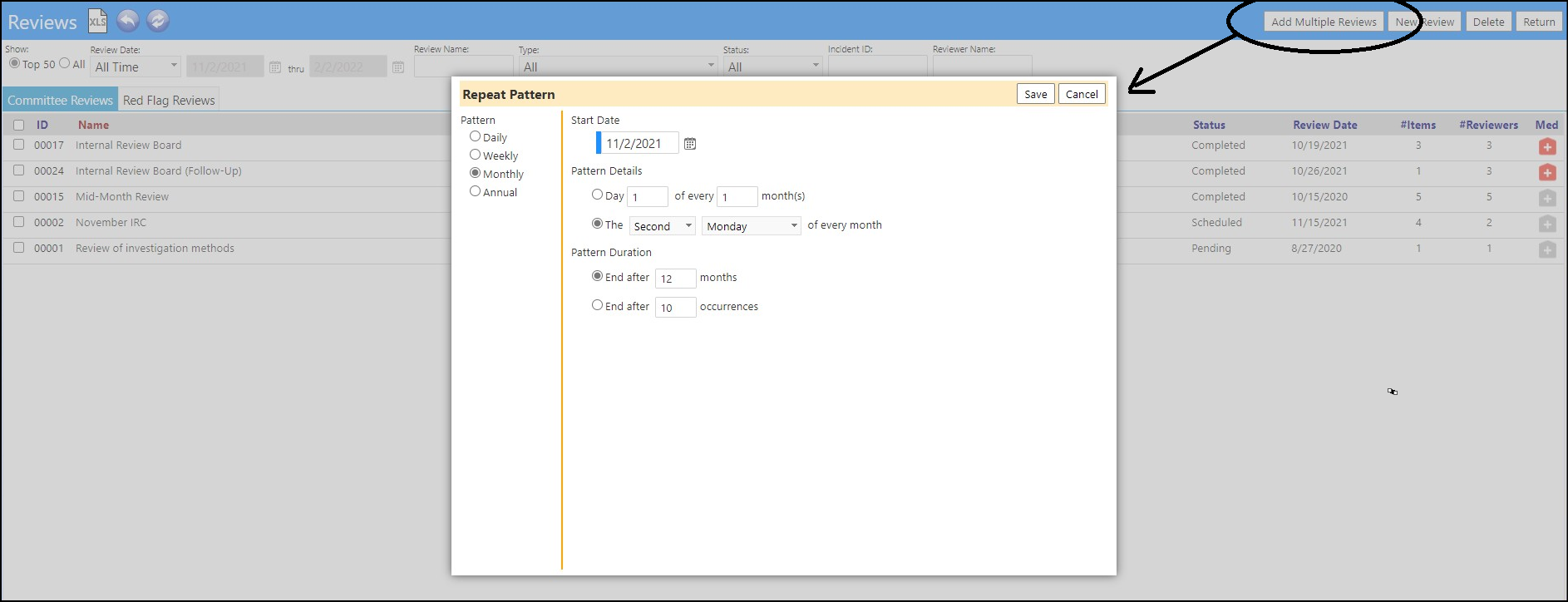Export reviews using the XLS icon
Screen dimensions: 1568x602
pyautogui.click(x=97, y=21)
